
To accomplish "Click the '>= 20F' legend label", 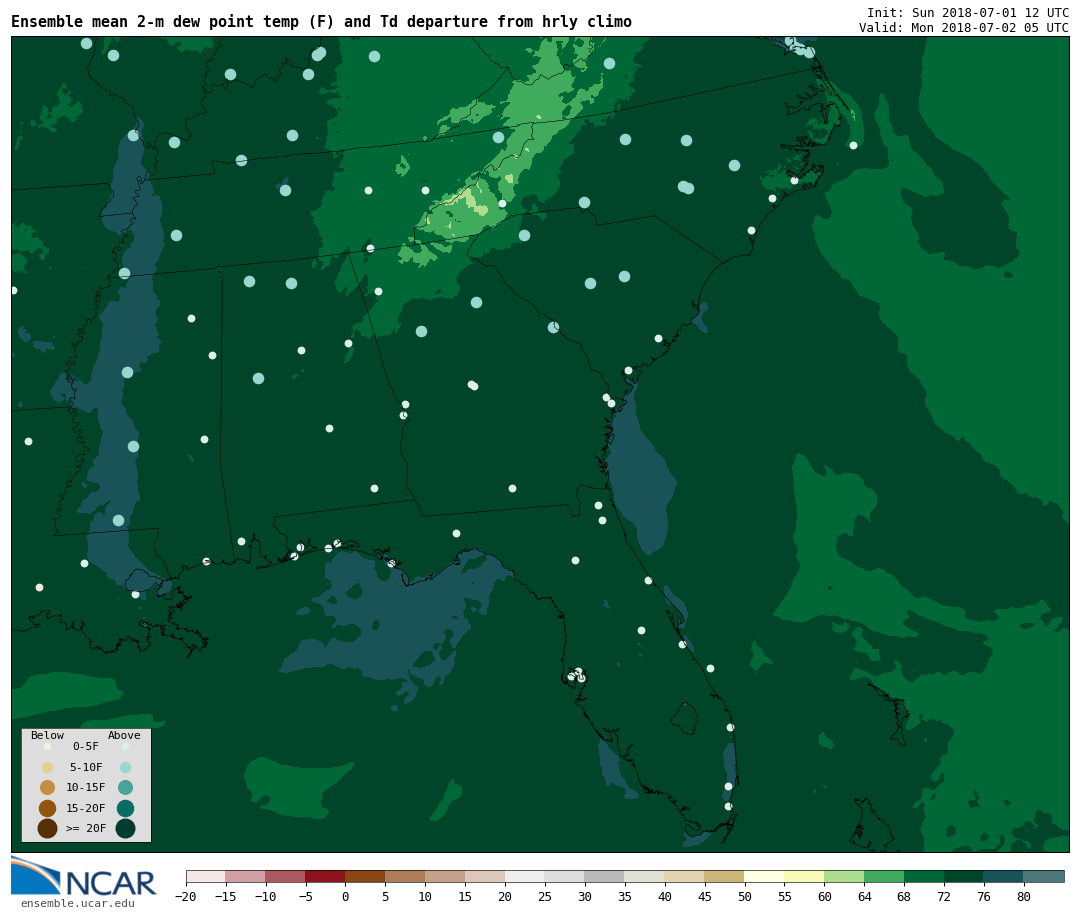I will point(86,828).
